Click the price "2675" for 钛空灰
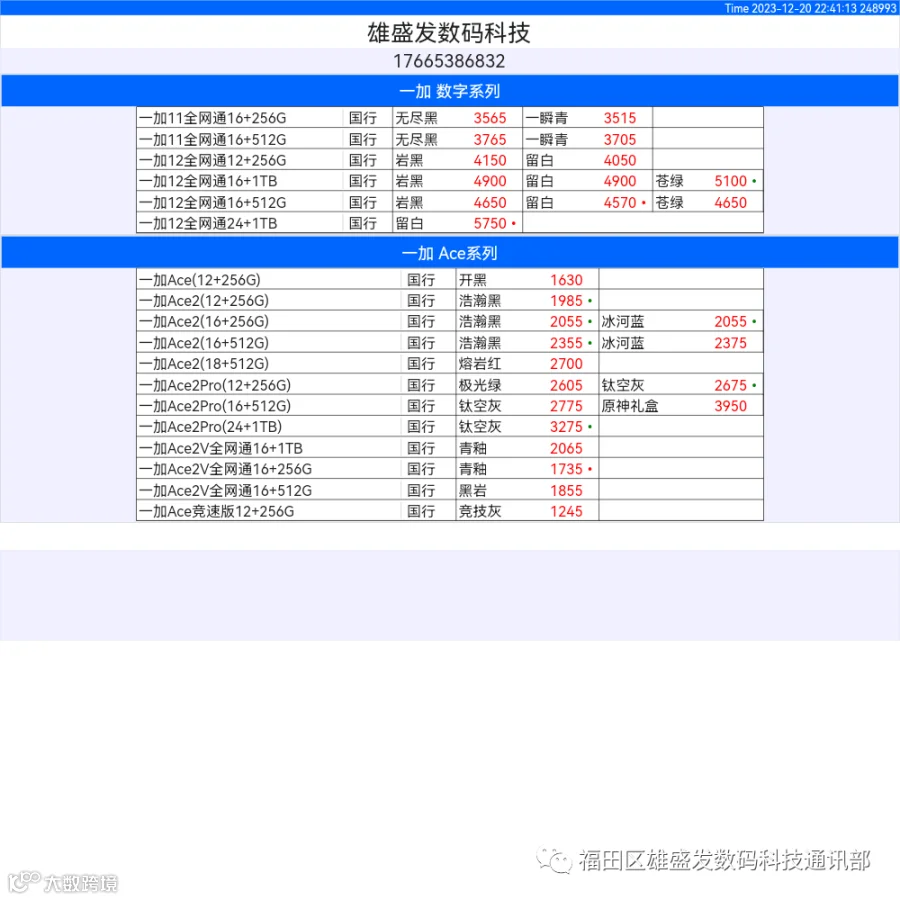The height and width of the screenshot is (900, 900). click(x=731, y=385)
